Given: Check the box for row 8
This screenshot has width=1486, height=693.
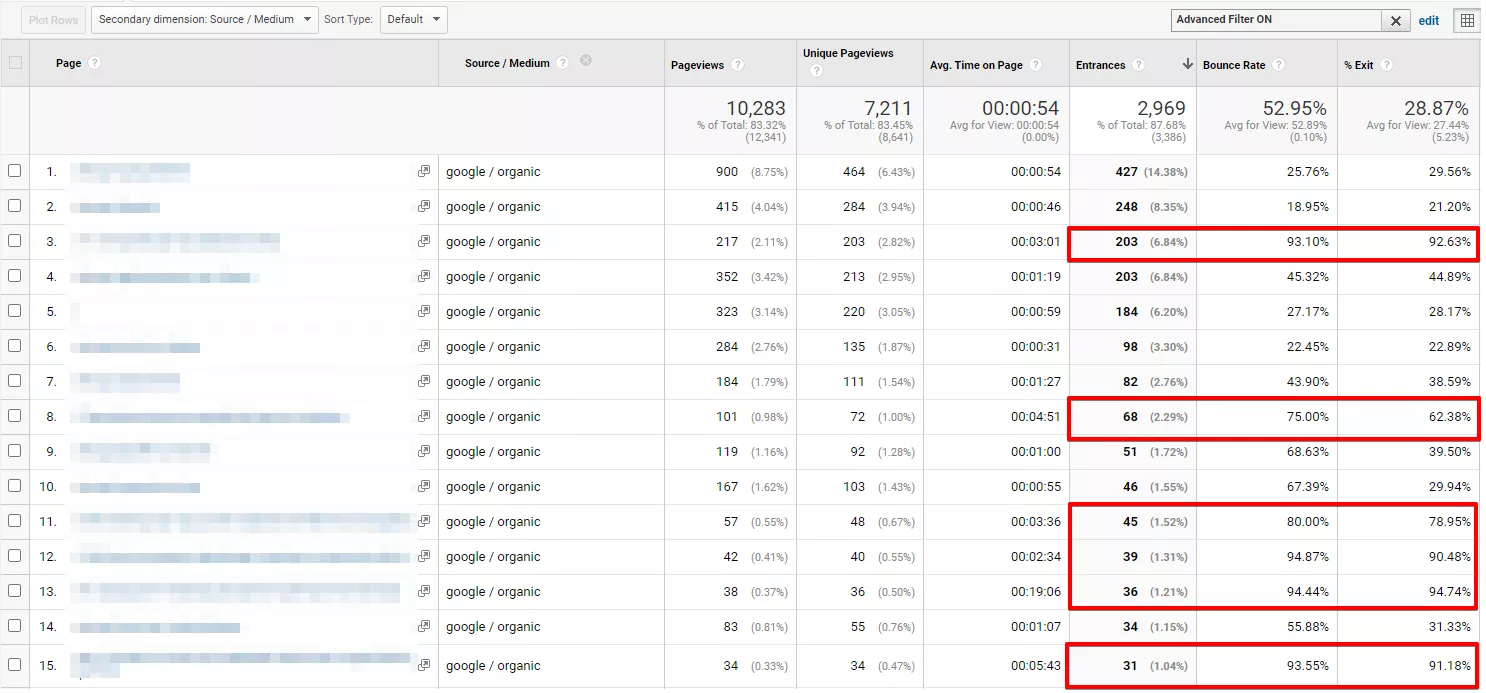Looking at the screenshot, I should coord(15,416).
